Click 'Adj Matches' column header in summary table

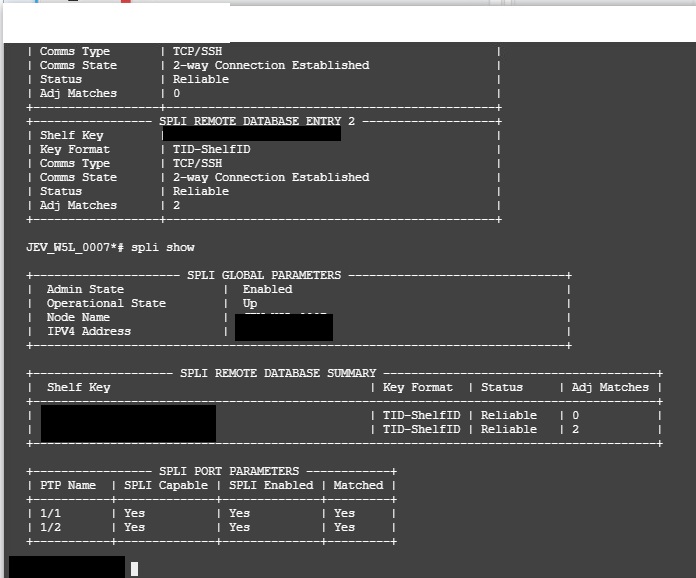(x=610, y=387)
